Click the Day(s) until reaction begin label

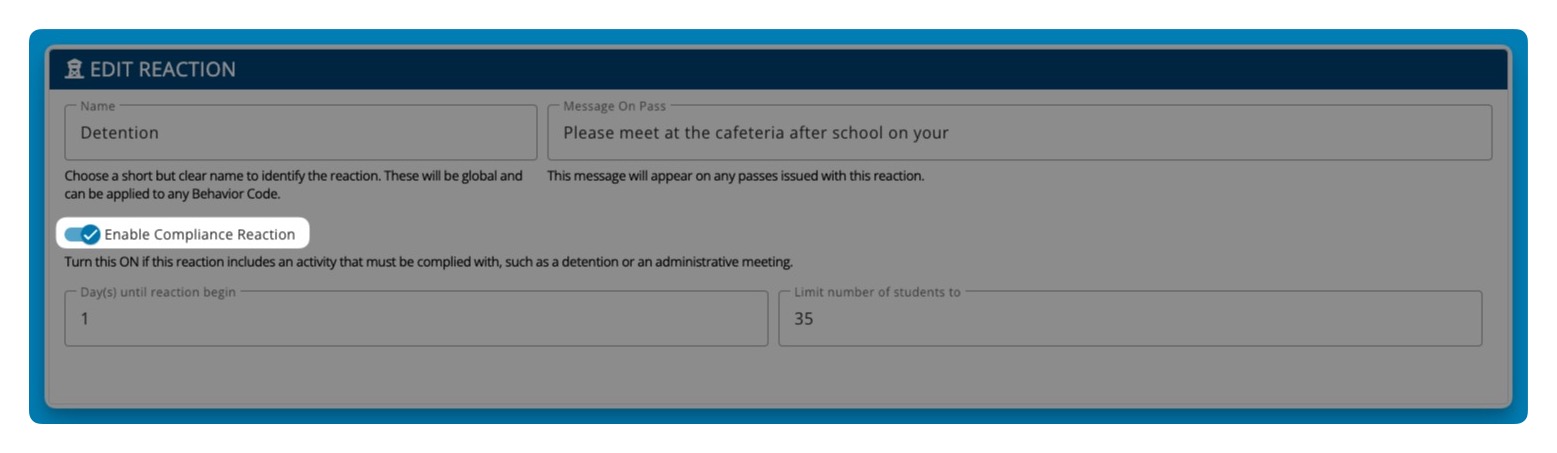coord(158,292)
